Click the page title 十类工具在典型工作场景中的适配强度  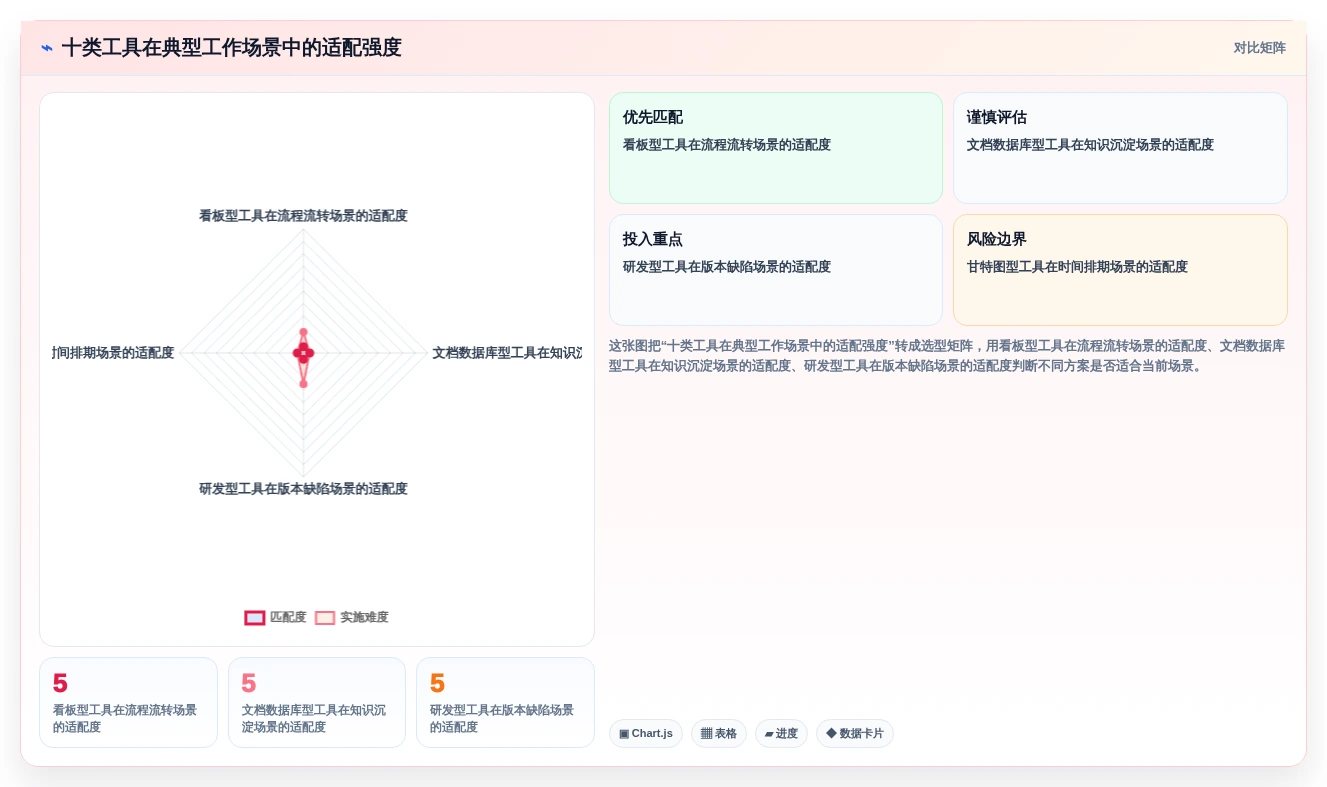pos(232,48)
